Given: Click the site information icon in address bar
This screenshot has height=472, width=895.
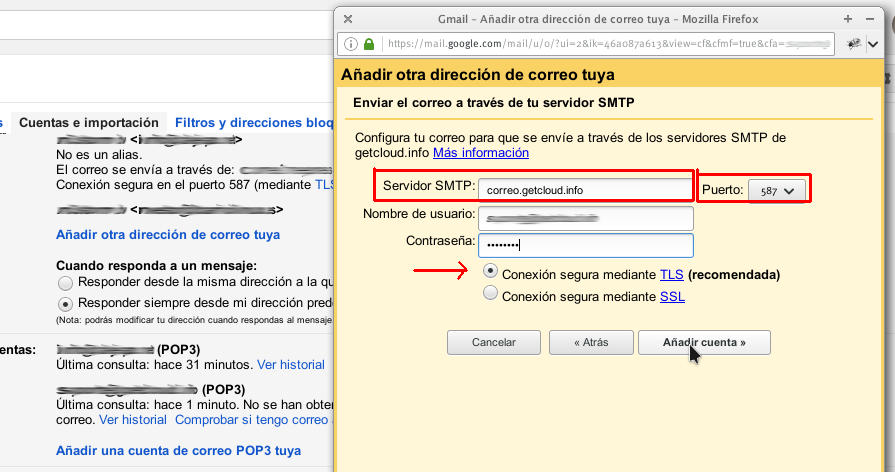Looking at the screenshot, I should click(350, 44).
